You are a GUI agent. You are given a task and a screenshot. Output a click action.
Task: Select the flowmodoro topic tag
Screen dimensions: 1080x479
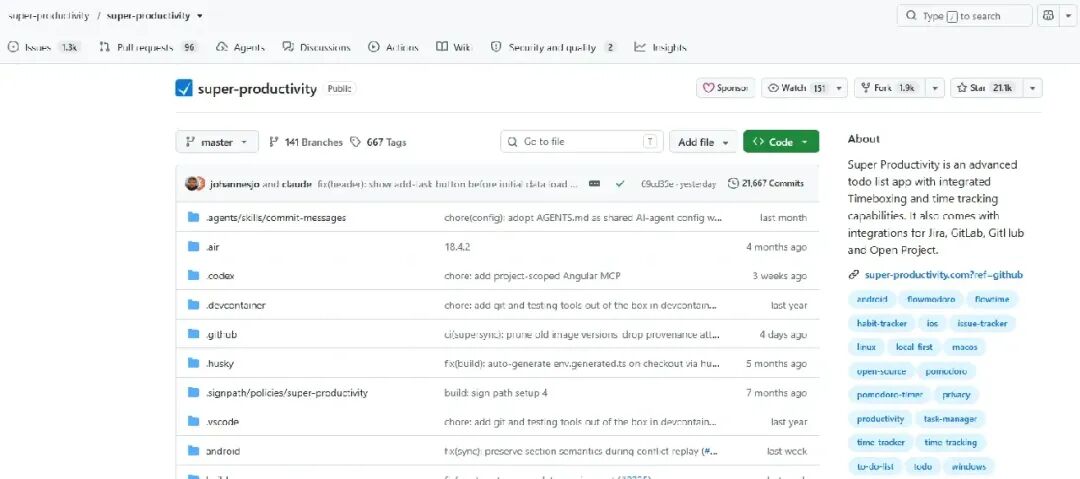pos(931,300)
